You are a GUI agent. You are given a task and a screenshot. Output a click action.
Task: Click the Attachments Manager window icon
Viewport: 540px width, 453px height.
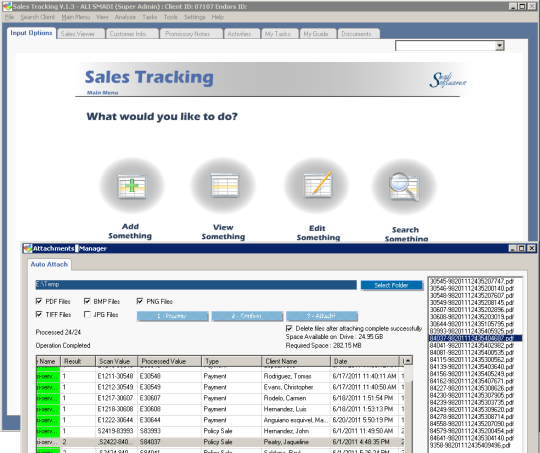coord(28,248)
